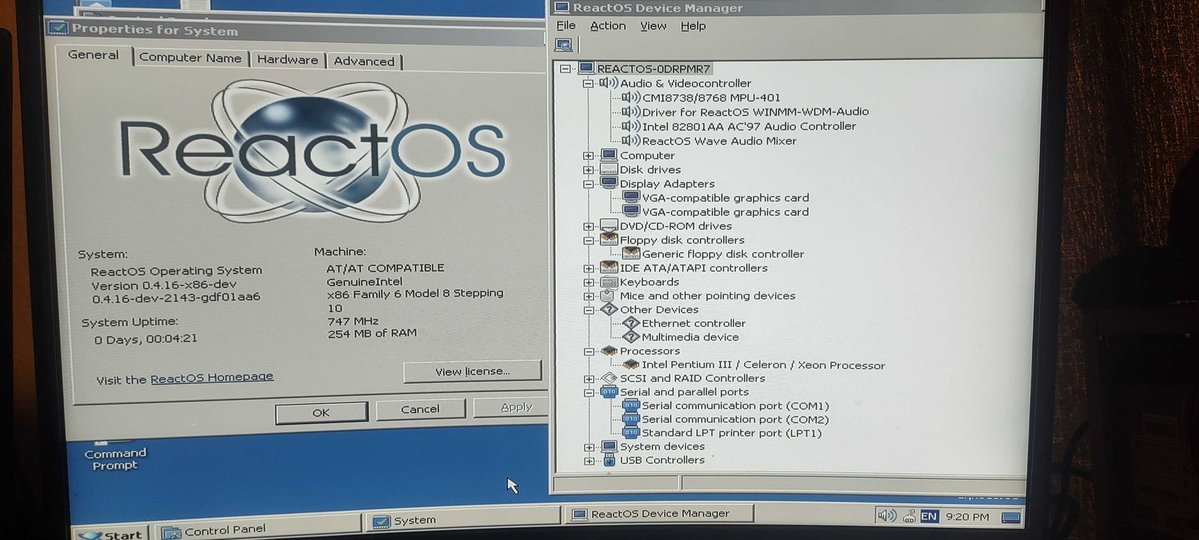Switch to ReactOS Device Manager taskbar button

[x=658, y=514]
